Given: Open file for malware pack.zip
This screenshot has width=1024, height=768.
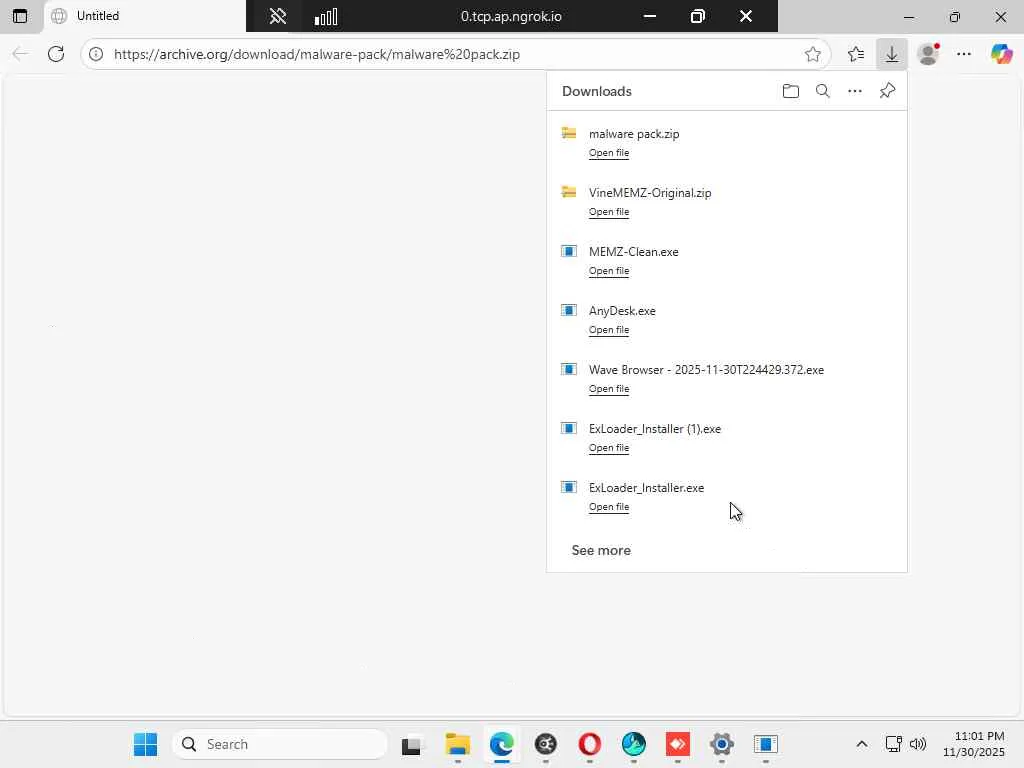Looking at the screenshot, I should [609, 153].
